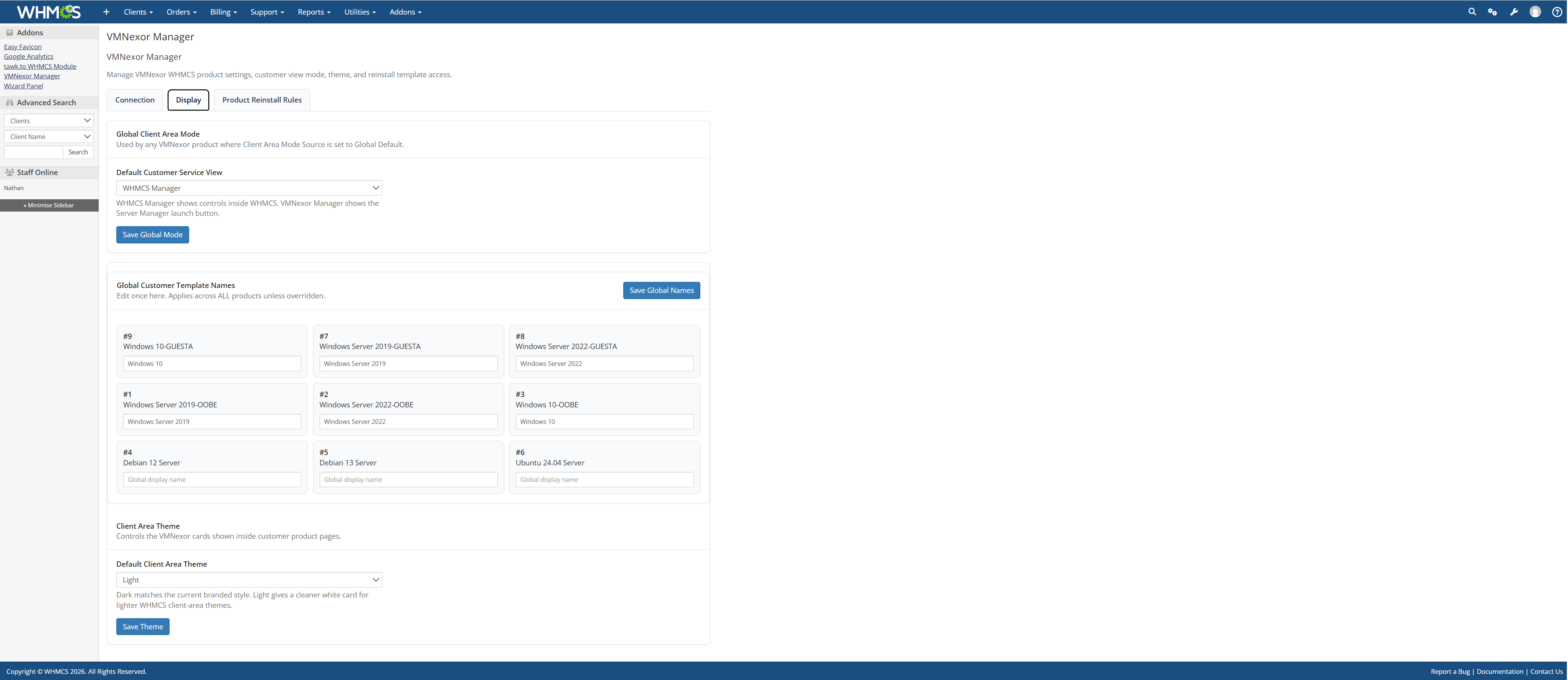1568x680 pixels.
Task: Switch to the Connection tab
Action: (135, 100)
